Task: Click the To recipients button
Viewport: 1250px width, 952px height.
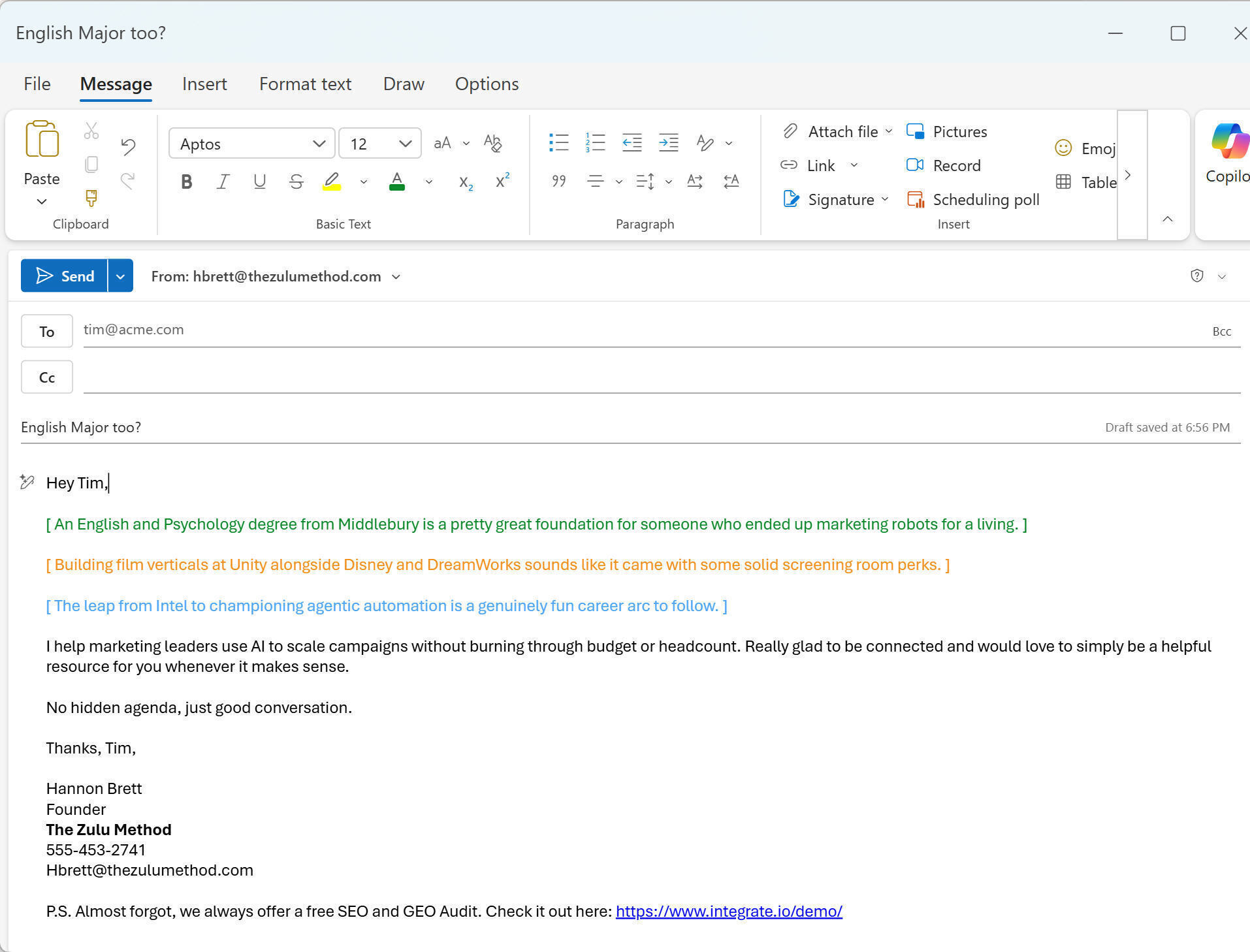Action: 47,331
